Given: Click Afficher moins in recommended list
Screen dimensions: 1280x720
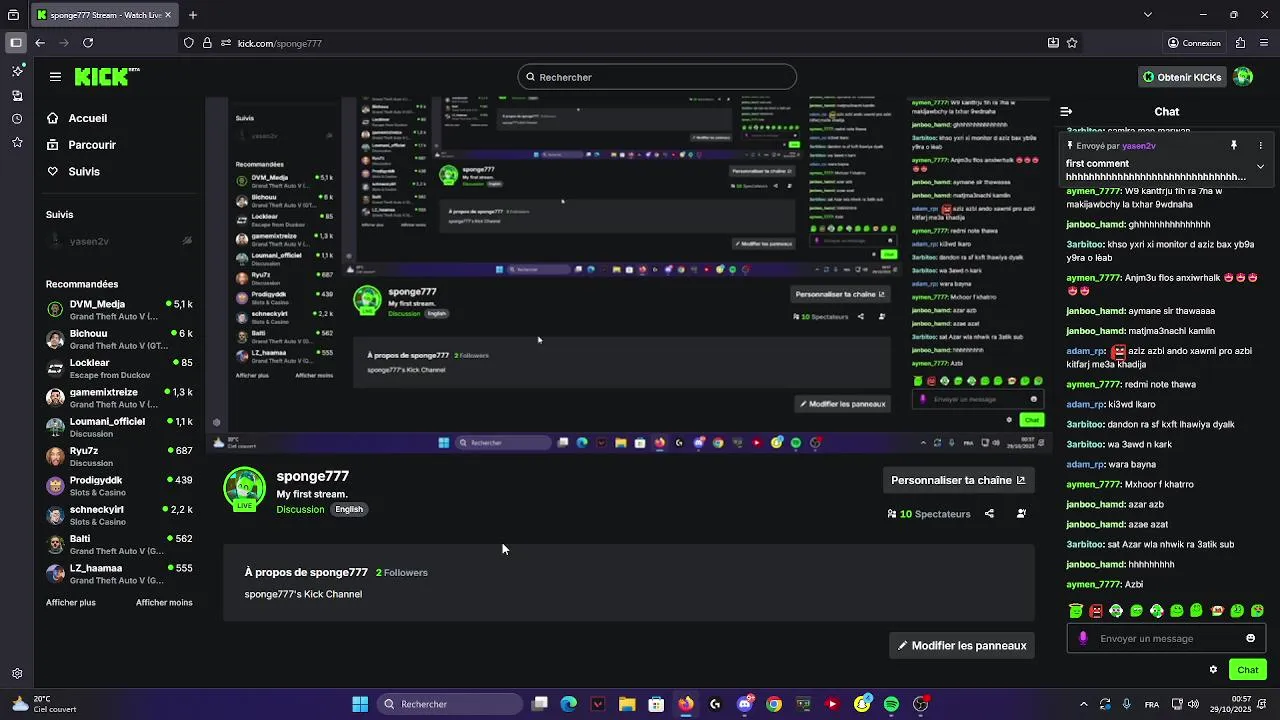Looking at the screenshot, I should pyautogui.click(x=164, y=603).
